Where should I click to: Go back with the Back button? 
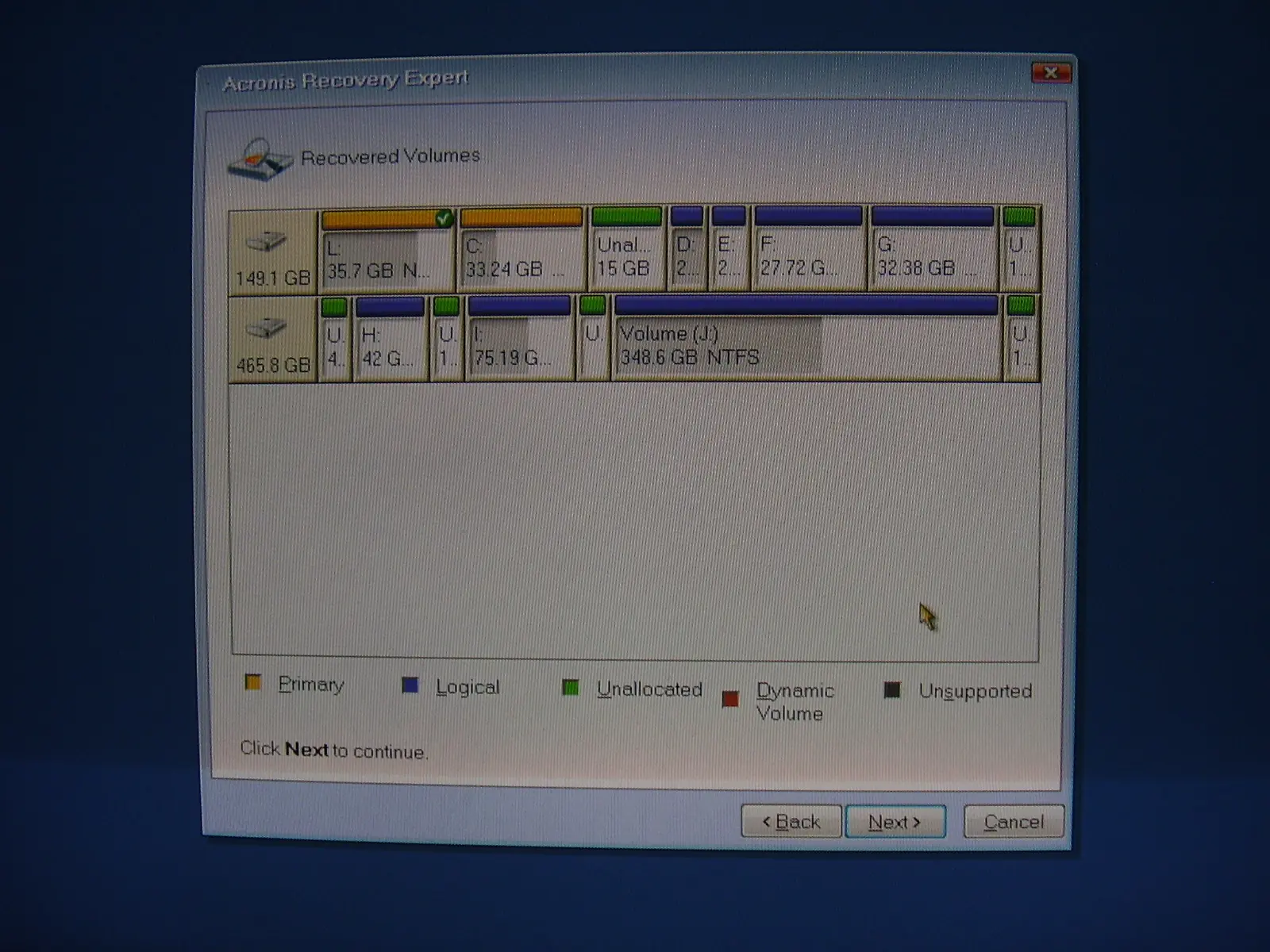click(791, 822)
